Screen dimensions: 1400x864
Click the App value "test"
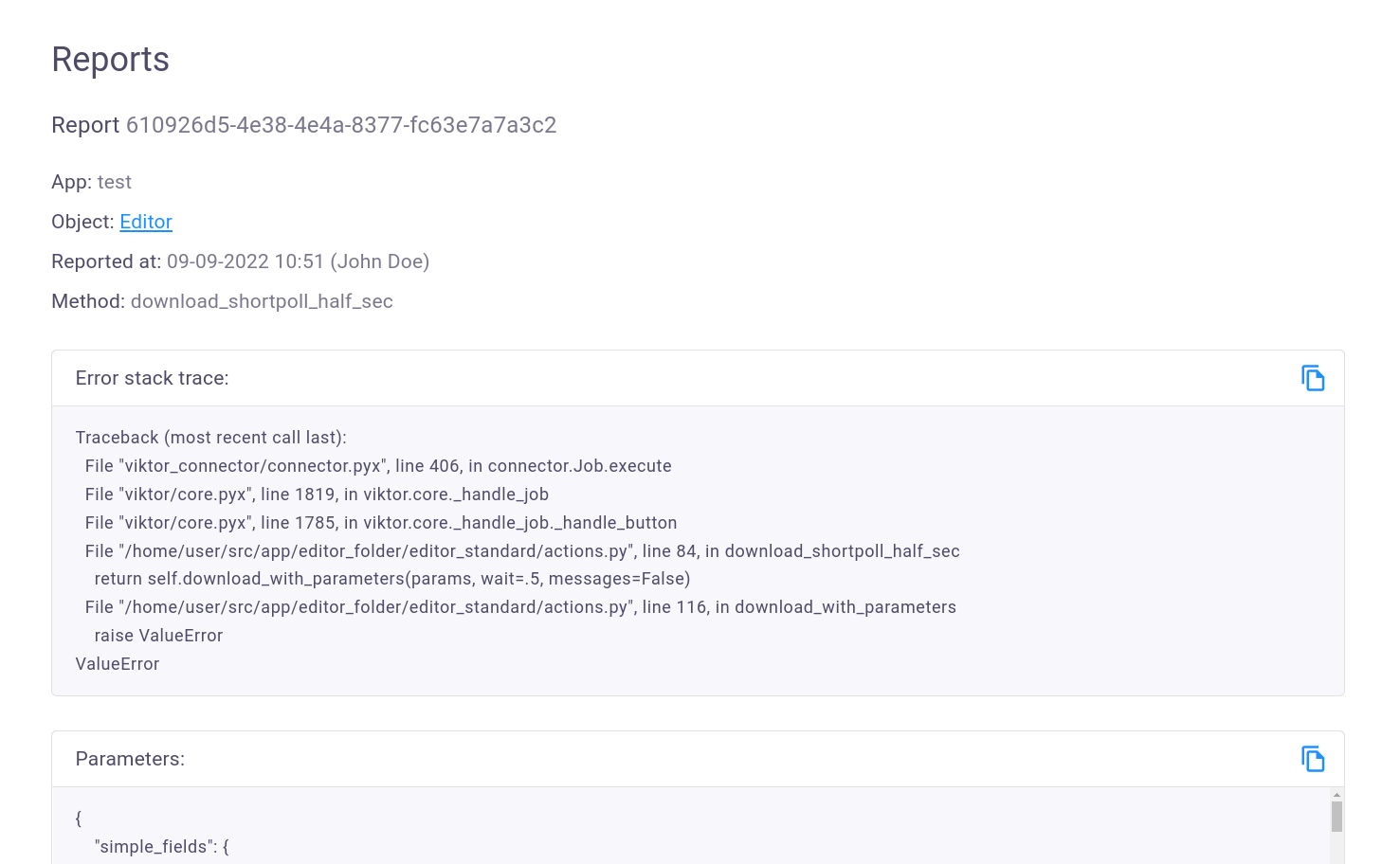click(x=115, y=182)
